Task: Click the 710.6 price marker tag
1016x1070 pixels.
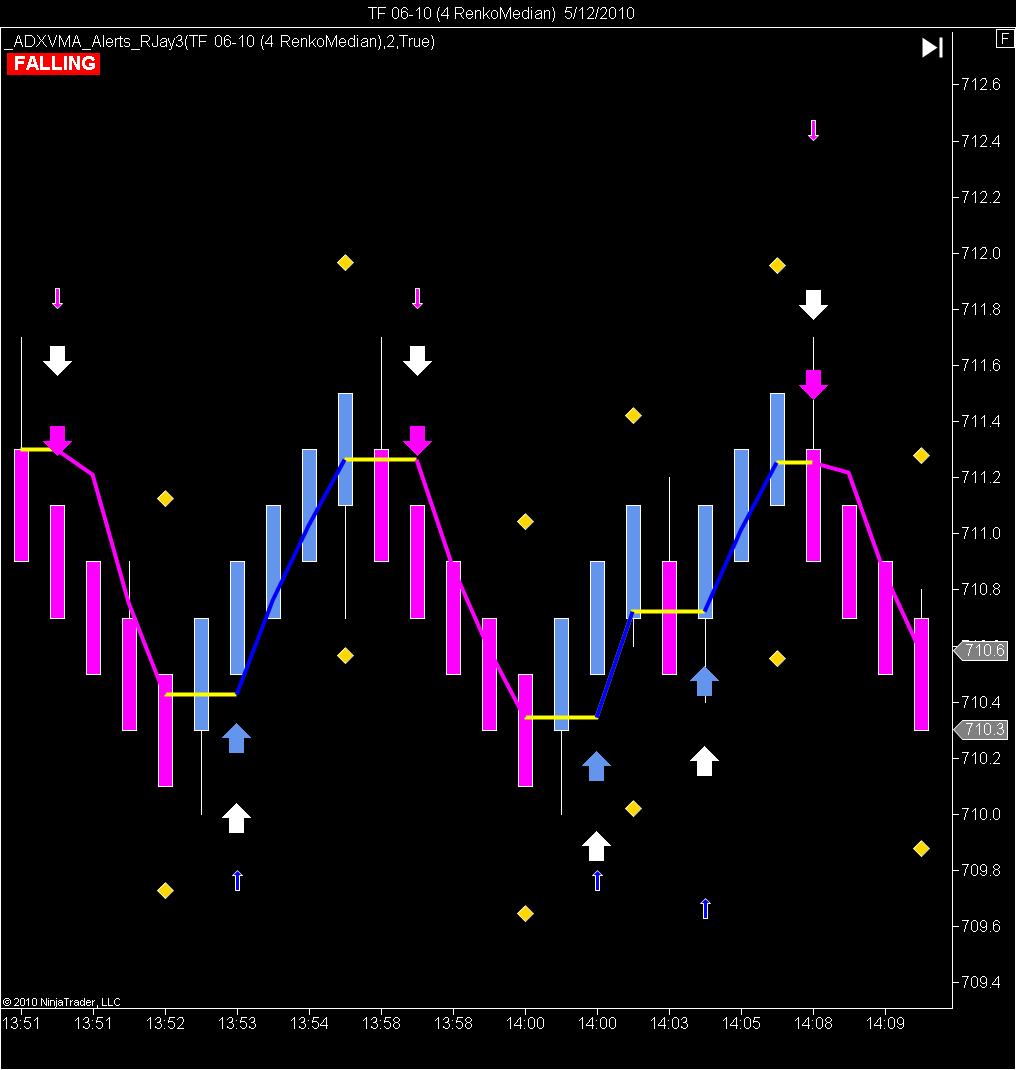Action: click(x=982, y=650)
